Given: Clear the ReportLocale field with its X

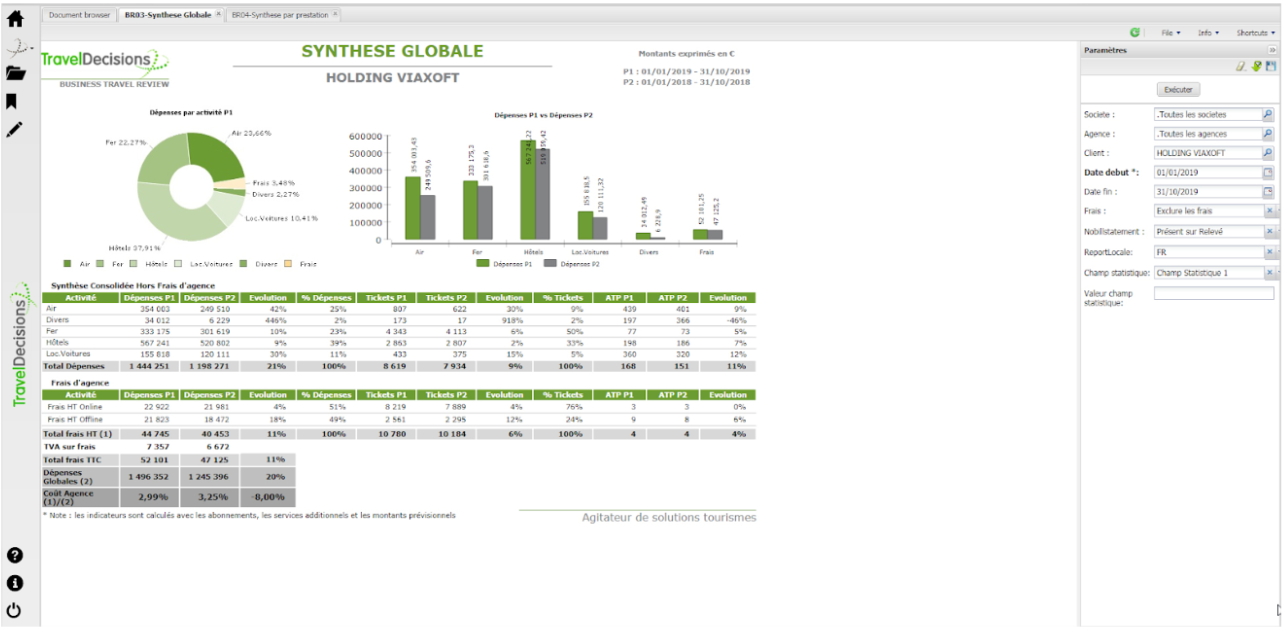Looking at the screenshot, I should [x=1270, y=252].
